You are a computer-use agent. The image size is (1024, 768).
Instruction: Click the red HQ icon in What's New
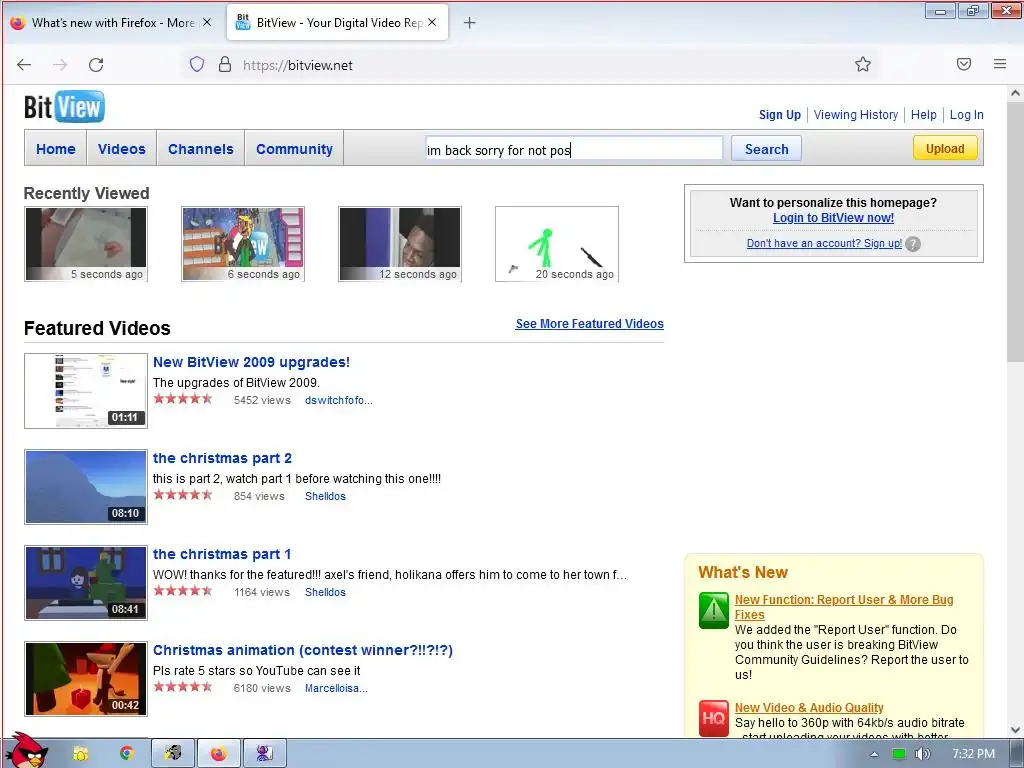pos(713,718)
